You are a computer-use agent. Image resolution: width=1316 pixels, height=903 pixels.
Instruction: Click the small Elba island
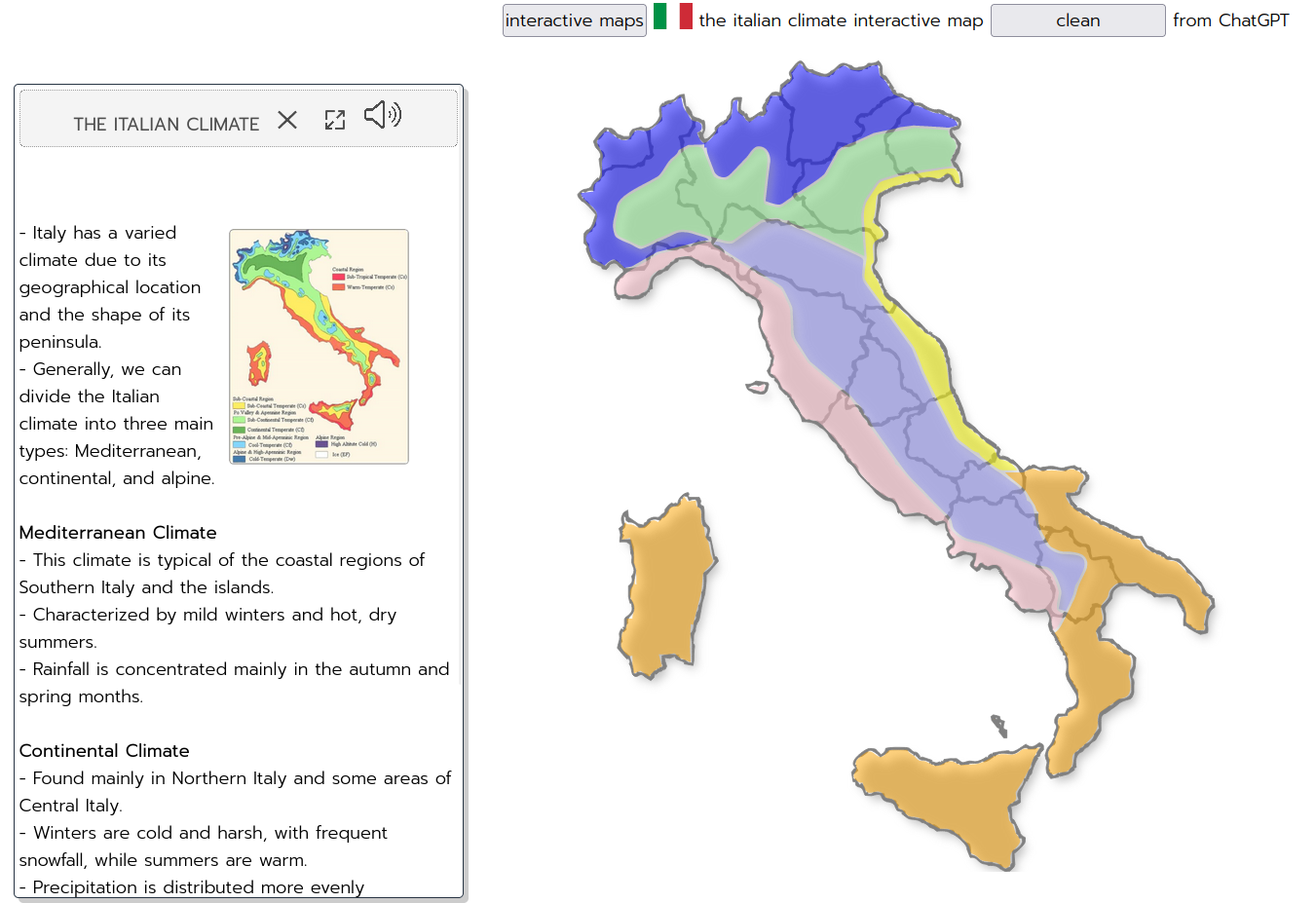[757, 388]
